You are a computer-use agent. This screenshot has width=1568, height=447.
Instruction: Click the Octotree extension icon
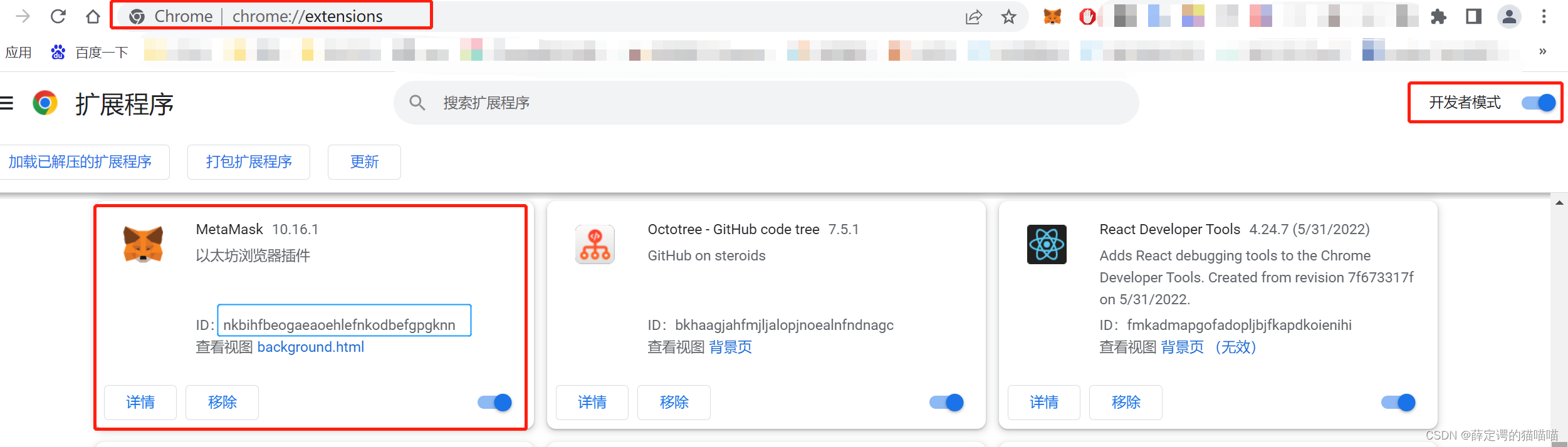(x=595, y=244)
